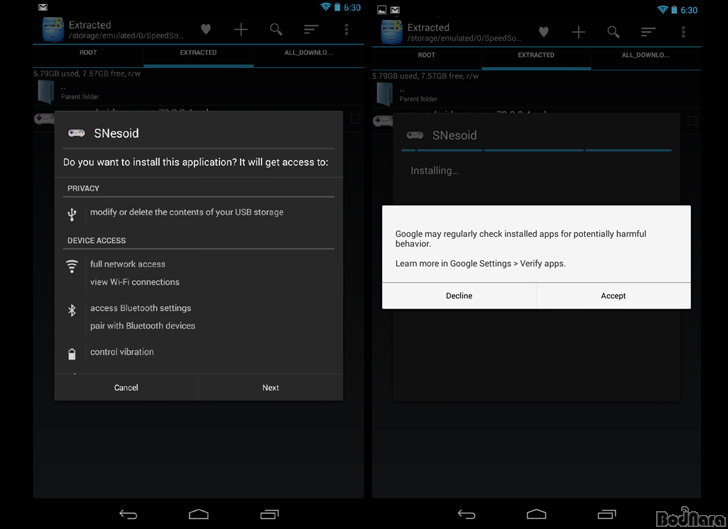
Task: Open sort options icon in right screen
Action: [x=648, y=32]
